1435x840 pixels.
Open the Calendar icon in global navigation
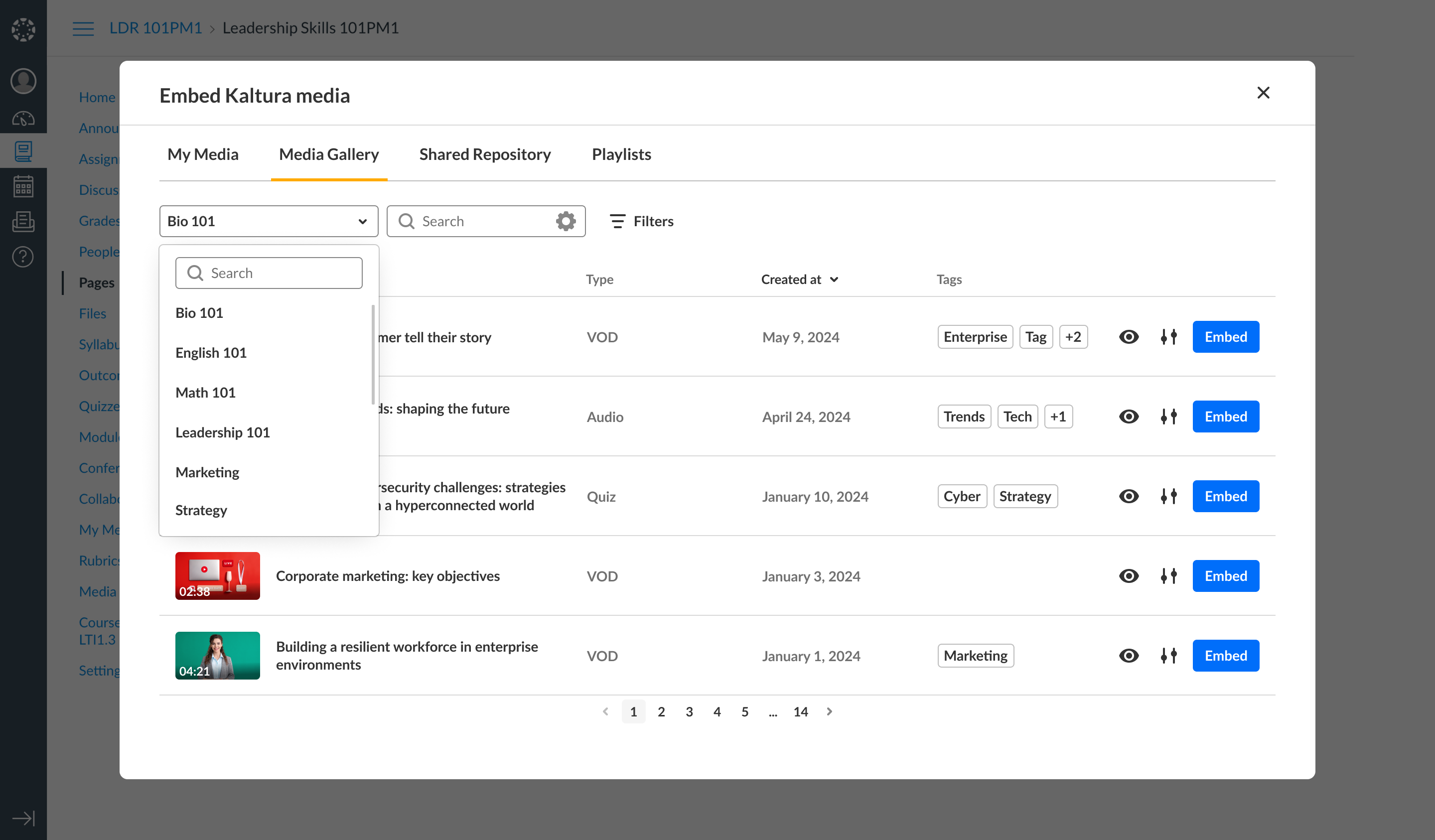(23, 186)
